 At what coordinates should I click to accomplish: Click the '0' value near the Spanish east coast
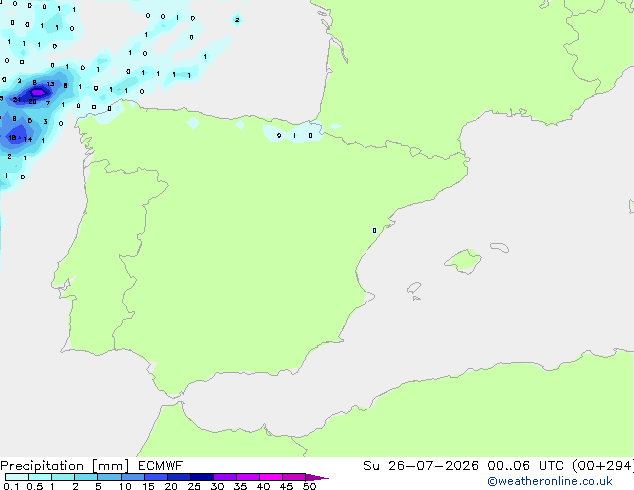pos(374,230)
